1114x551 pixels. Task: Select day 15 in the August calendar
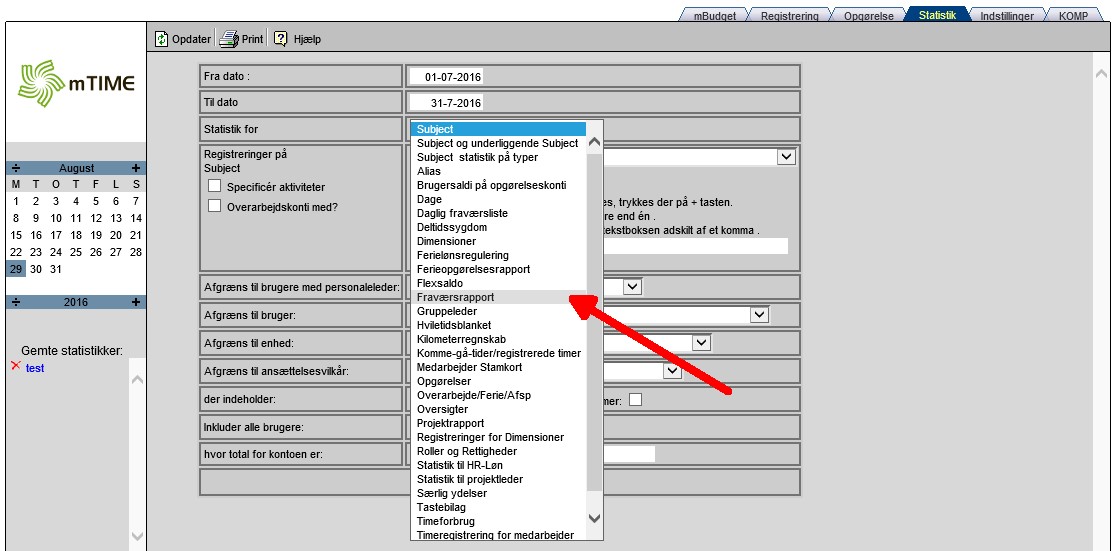point(16,235)
